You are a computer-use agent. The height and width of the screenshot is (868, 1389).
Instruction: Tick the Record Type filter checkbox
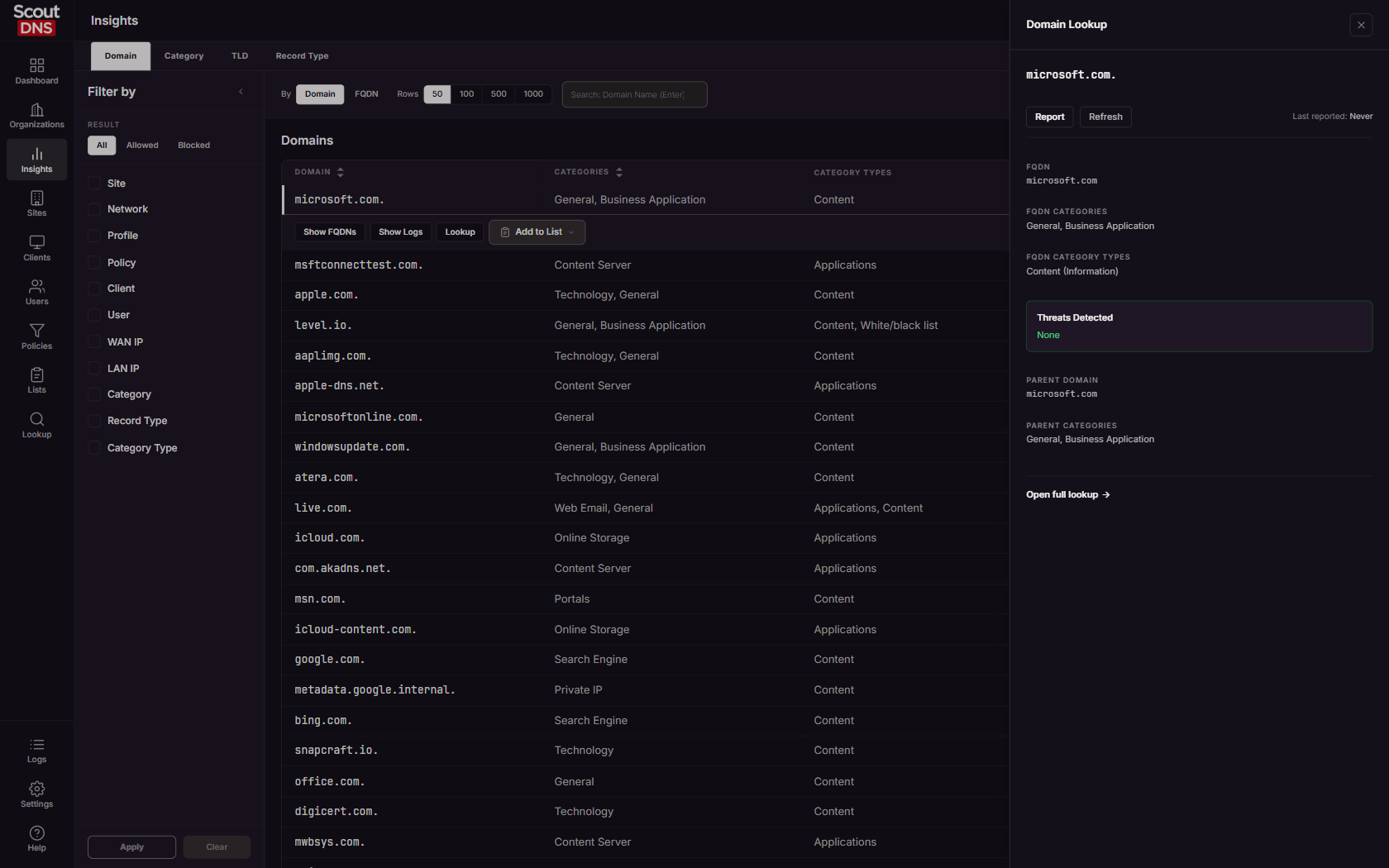point(94,421)
